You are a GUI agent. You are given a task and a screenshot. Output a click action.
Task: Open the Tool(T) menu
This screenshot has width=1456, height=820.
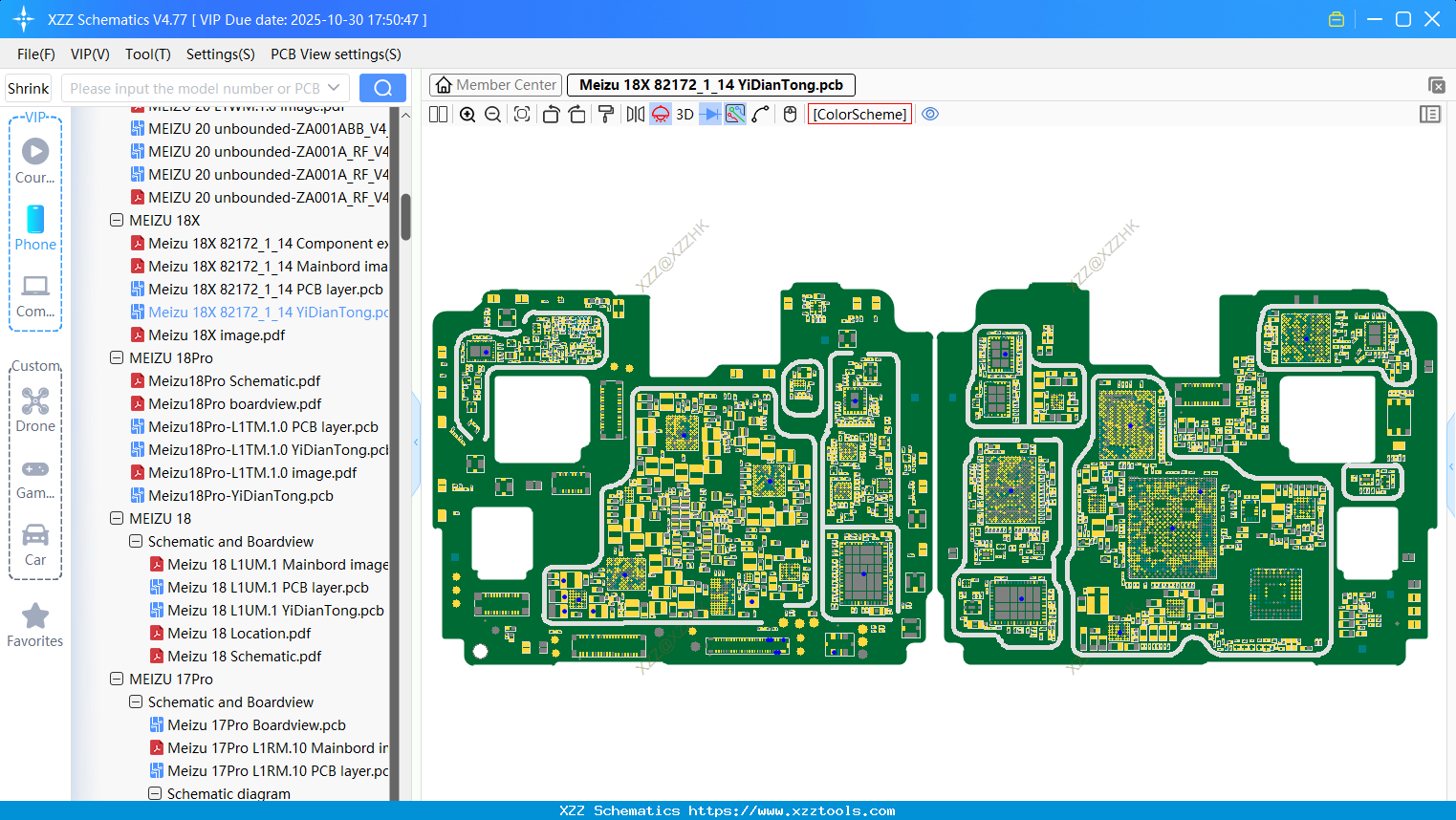click(x=148, y=54)
